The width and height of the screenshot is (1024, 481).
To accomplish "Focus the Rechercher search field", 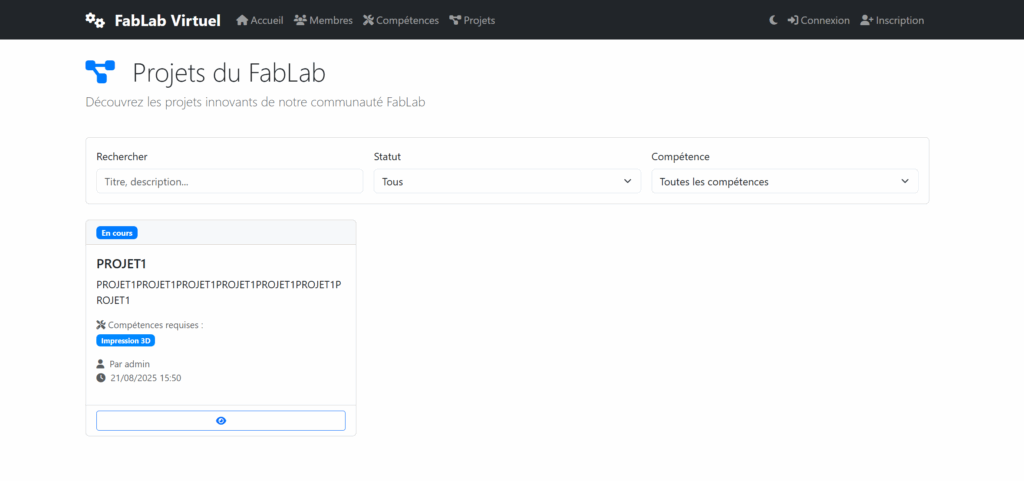I will 229,181.
